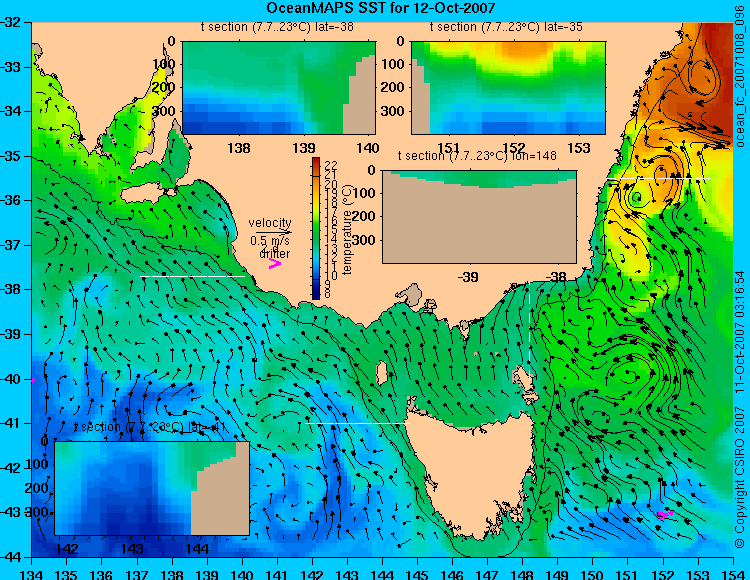Open the lat=-35 temperature section inset
750x580 pixels.
pos(508,88)
